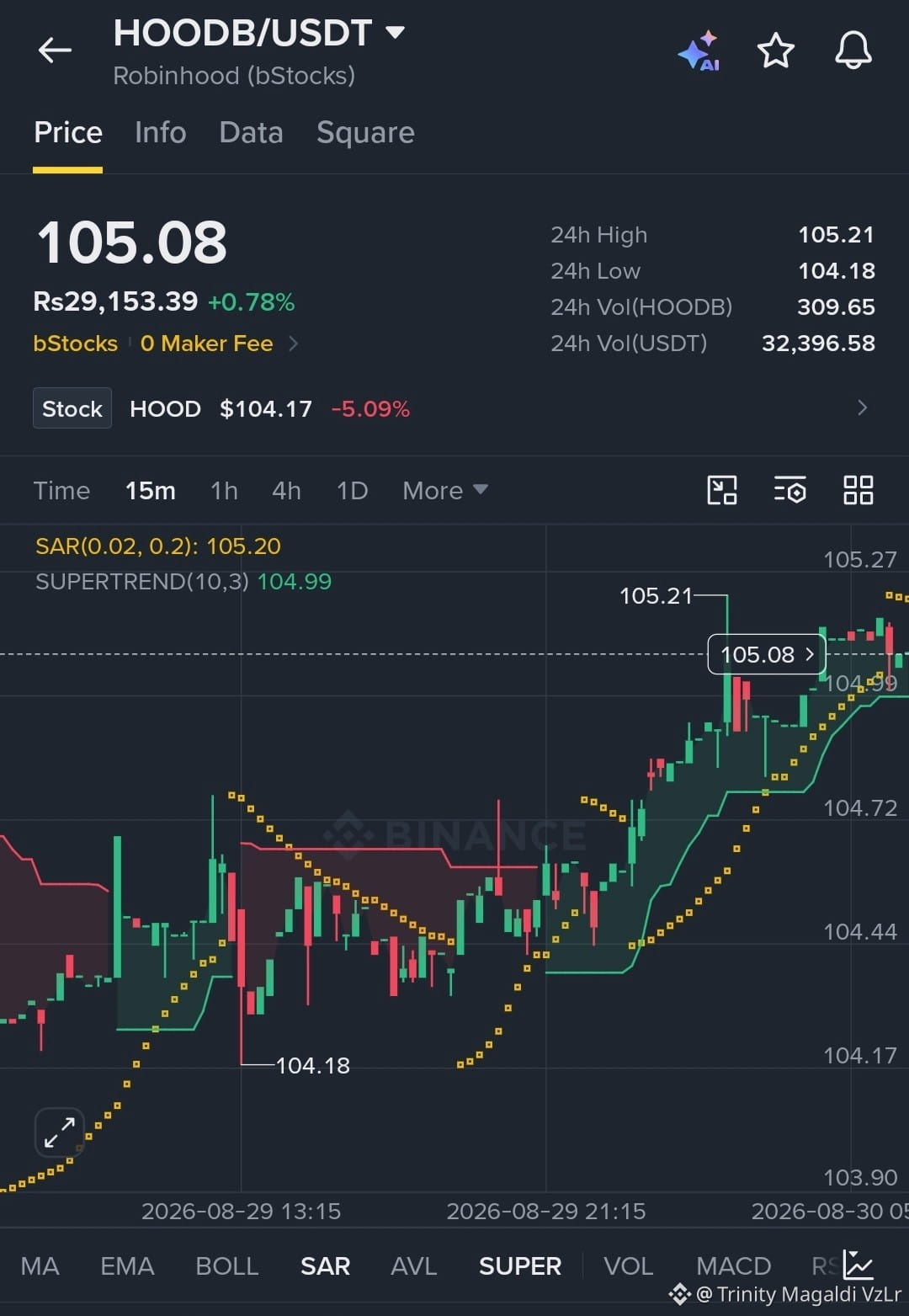Select the Time chart interval
The width and height of the screenshot is (909, 1316).
(x=61, y=490)
